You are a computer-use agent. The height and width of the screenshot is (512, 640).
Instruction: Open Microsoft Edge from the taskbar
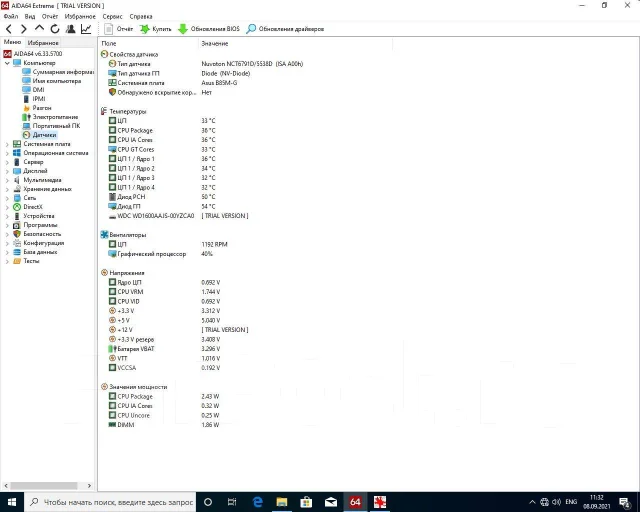click(x=257, y=502)
